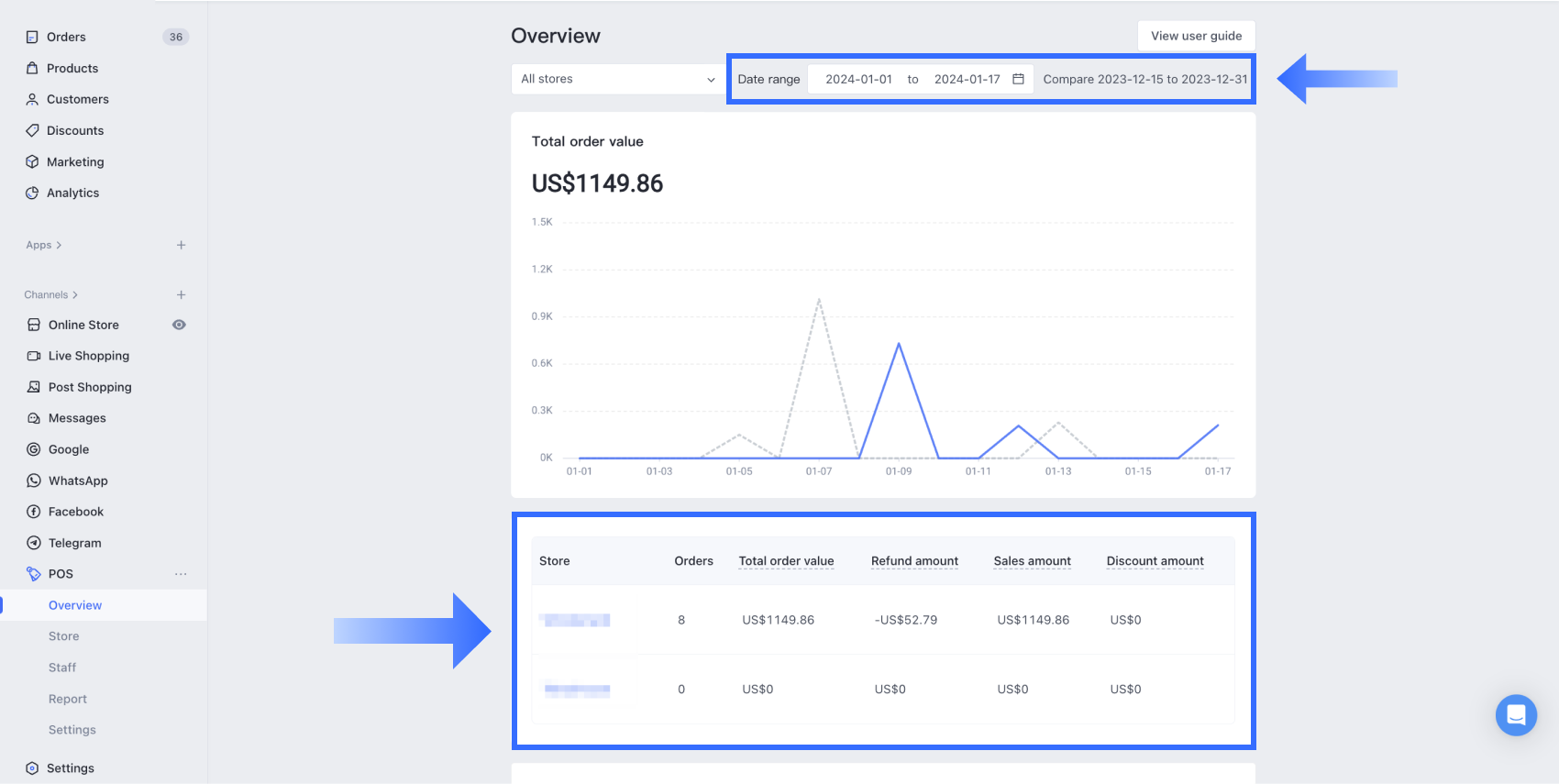Click the View user guide button

(x=1196, y=36)
